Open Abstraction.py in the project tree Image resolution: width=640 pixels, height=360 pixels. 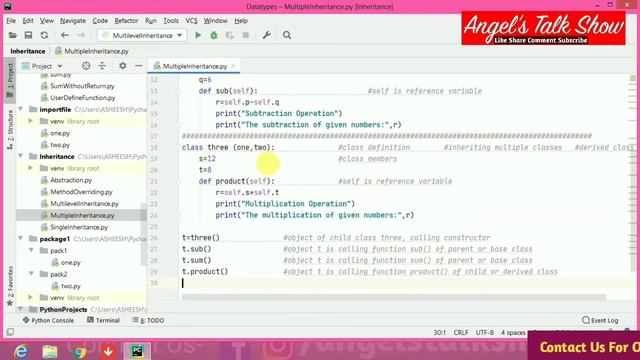click(x=71, y=180)
